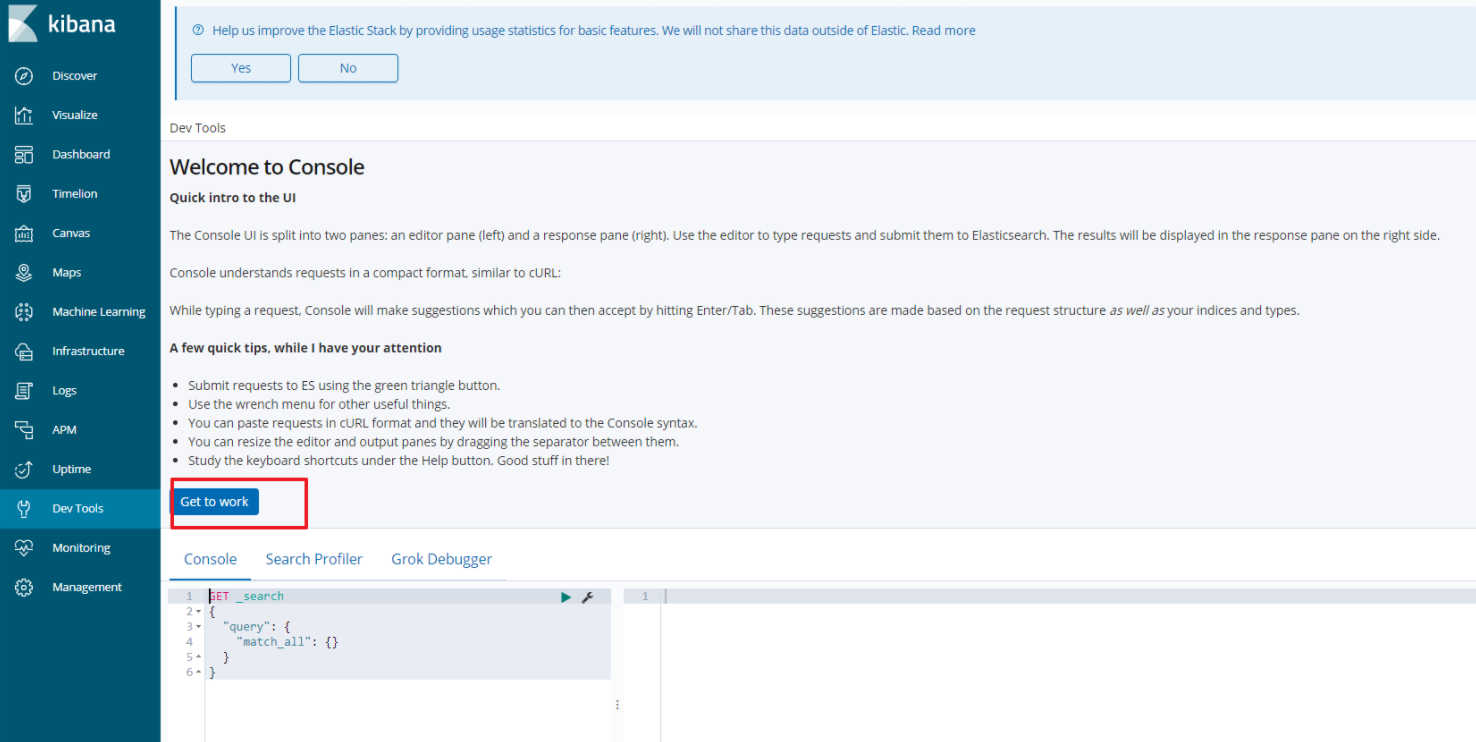The image size is (1476, 742).
Task: Open Monitoring heartbeat icon in sidebar
Action: tap(24, 548)
